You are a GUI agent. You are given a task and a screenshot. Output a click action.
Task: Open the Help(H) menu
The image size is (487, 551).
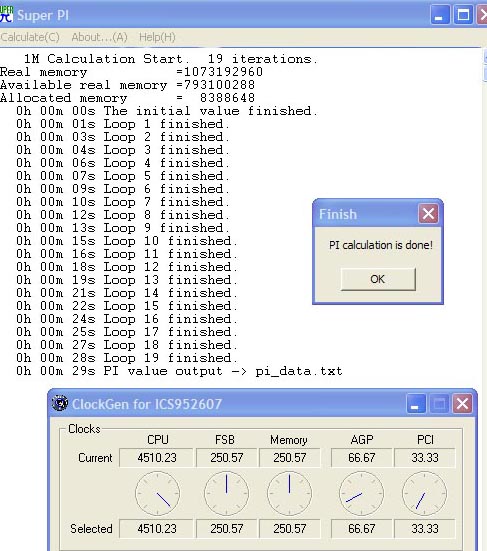coord(157,37)
